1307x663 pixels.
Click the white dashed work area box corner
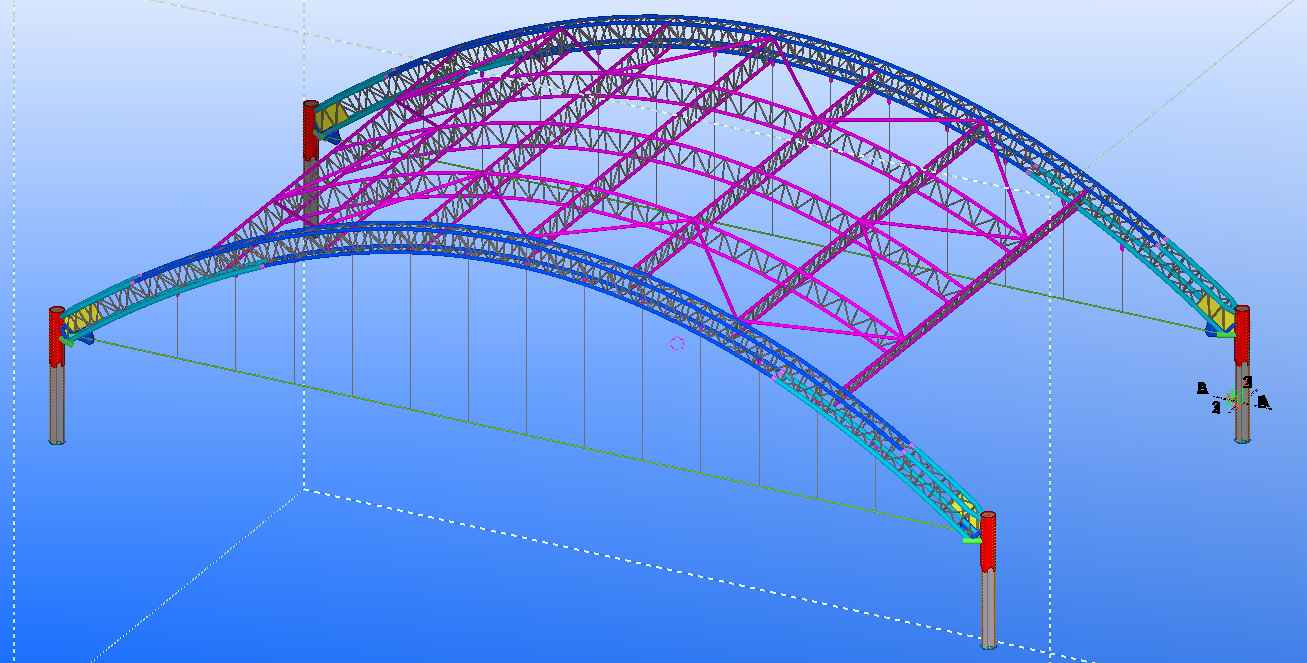pos(304,490)
